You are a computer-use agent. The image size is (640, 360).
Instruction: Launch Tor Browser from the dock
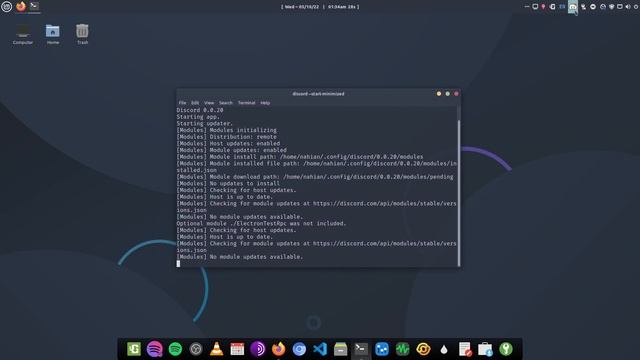258,349
